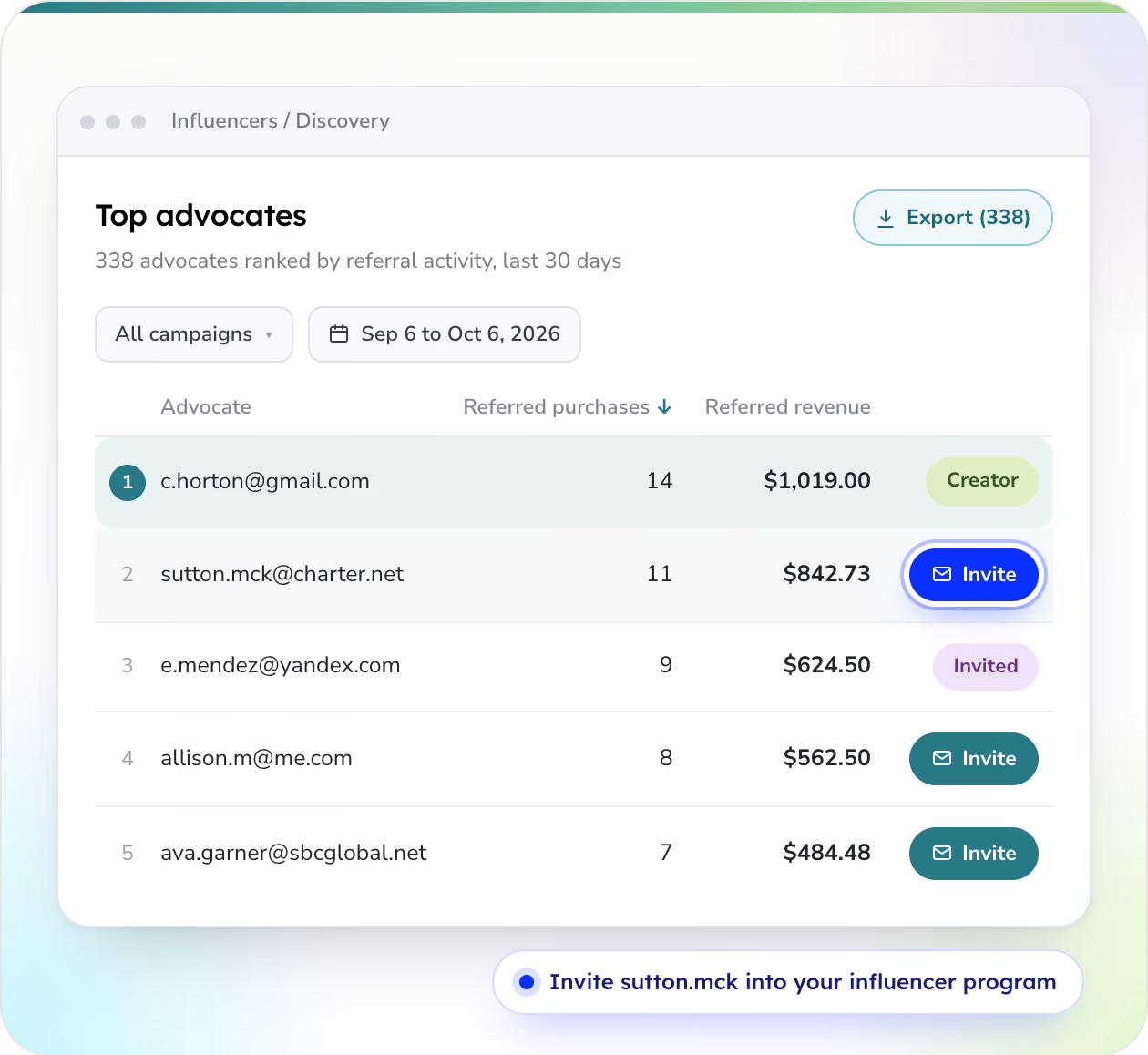Click $624.50 revenue value
The width and height of the screenshot is (1148, 1055).
pos(827,665)
